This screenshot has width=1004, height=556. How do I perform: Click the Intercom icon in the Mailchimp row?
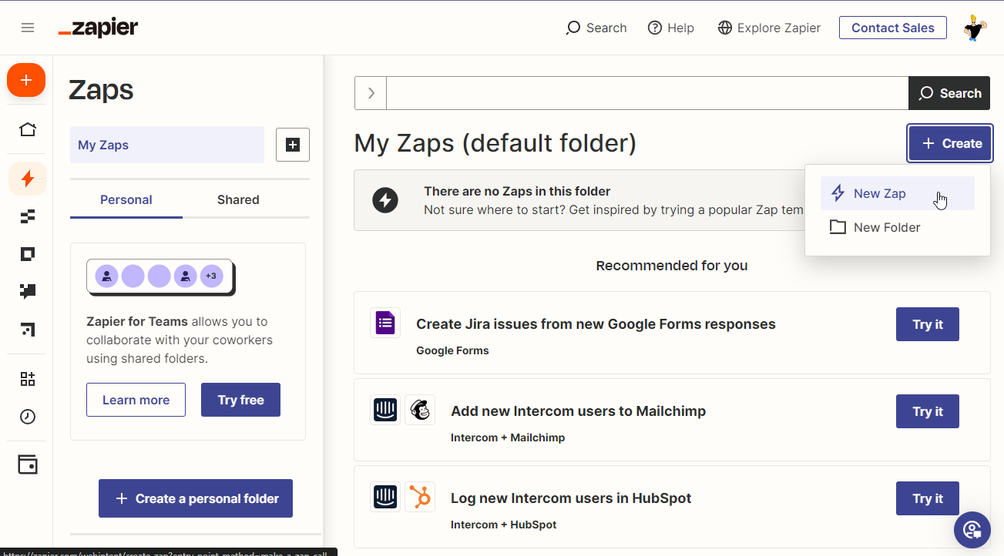click(x=385, y=410)
